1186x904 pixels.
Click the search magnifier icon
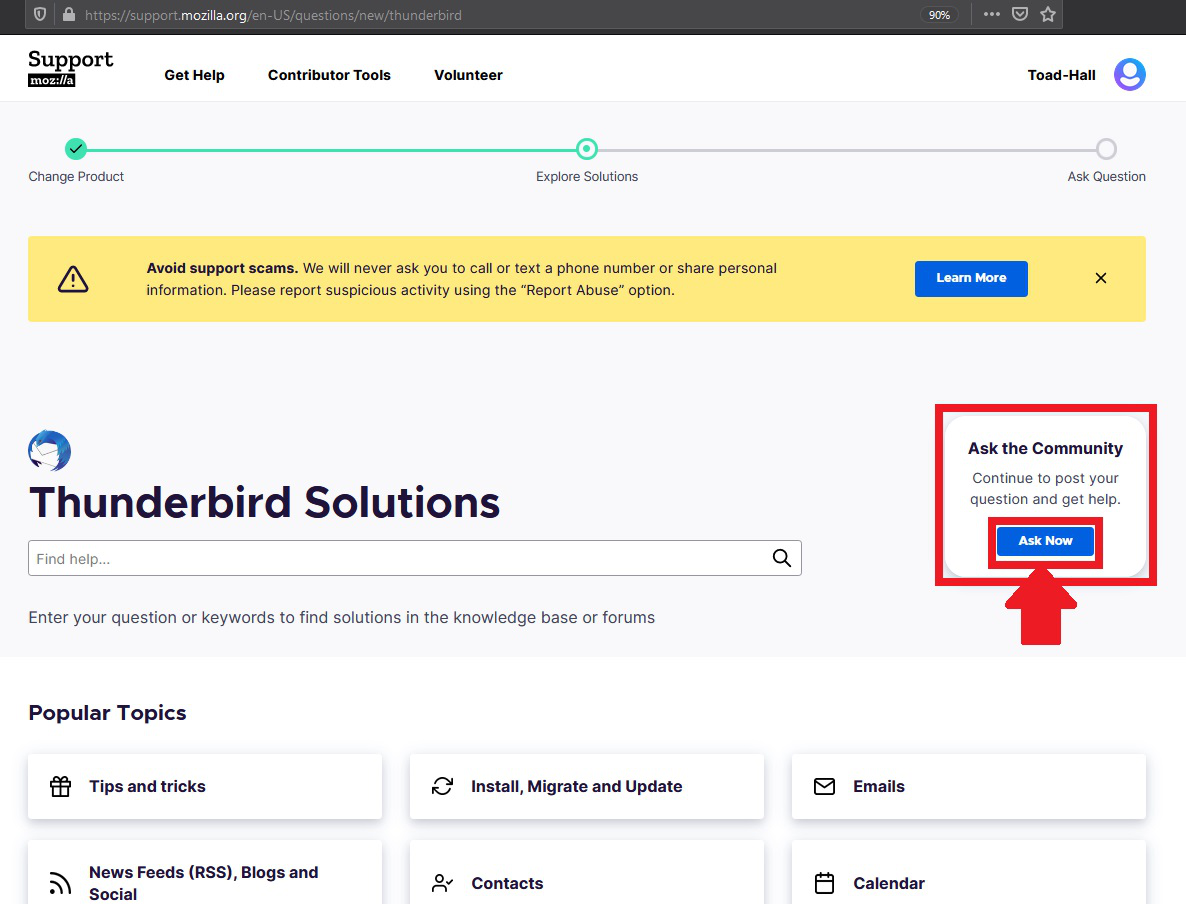pyautogui.click(x=781, y=558)
